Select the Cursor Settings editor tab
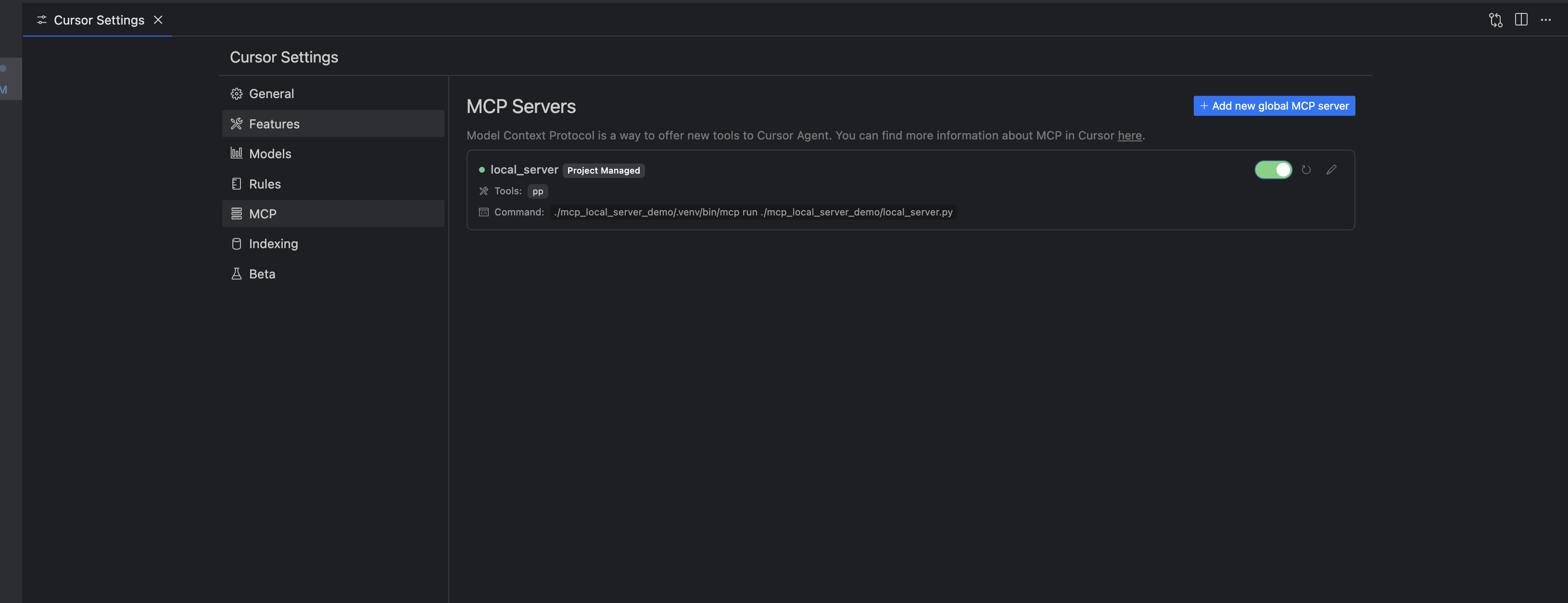Screen dimensions: 1568x603 [97, 20]
